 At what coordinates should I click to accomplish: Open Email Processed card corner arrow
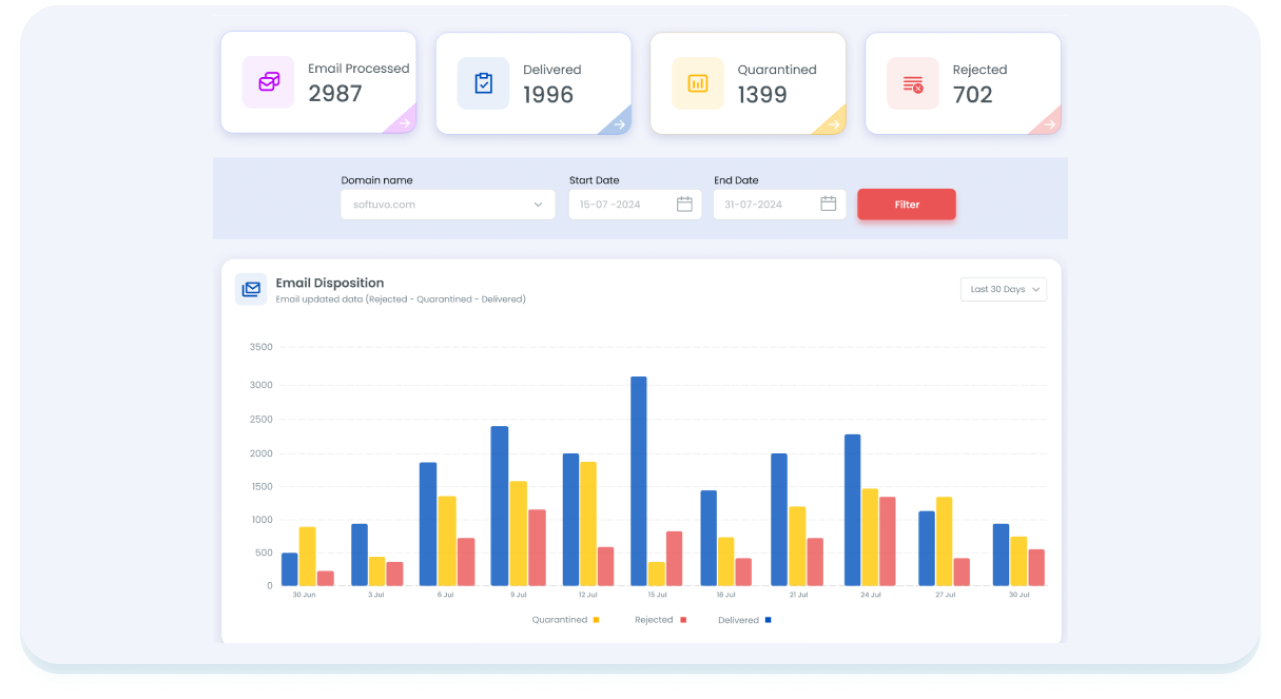tap(403, 123)
